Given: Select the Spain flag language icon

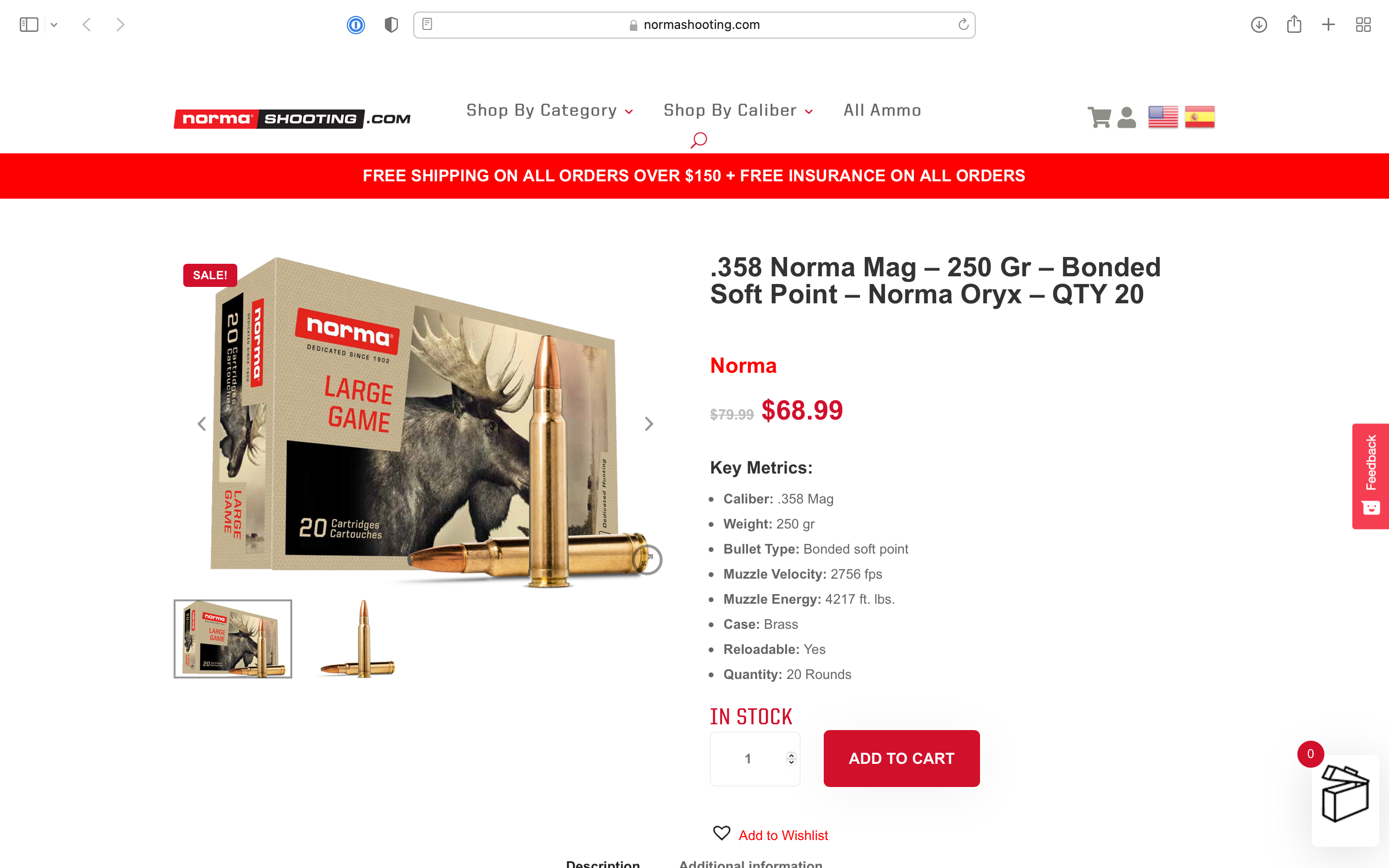Looking at the screenshot, I should 1199,117.
